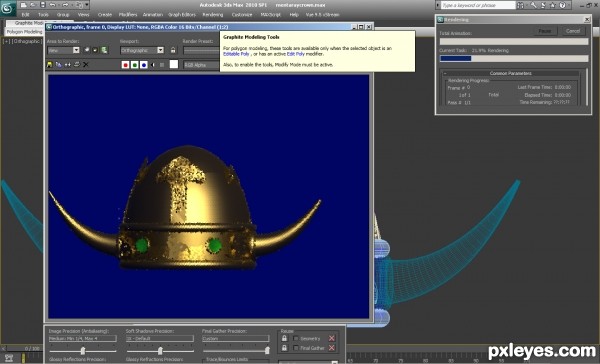The width and height of the screenshot is (600, 364).
Task: Click the Pause button in Rendering dialog
Action: 545,31
